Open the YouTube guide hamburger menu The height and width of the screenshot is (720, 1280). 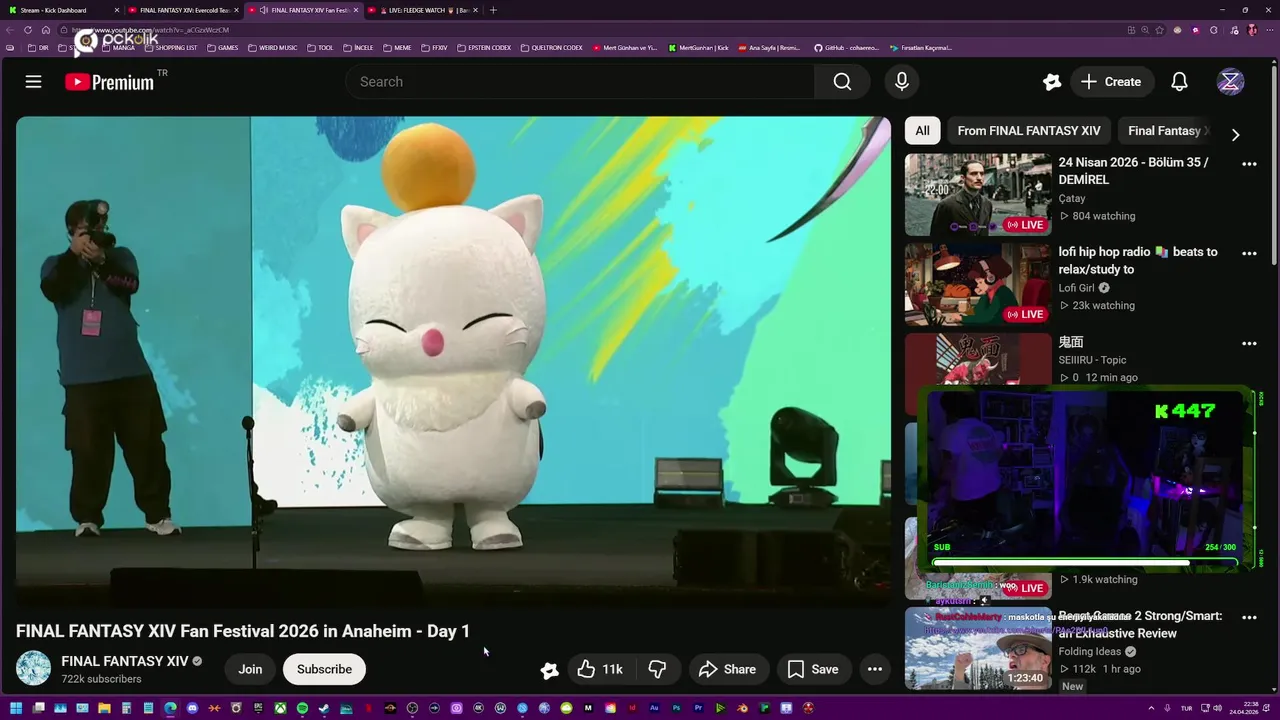click(33, 82)
